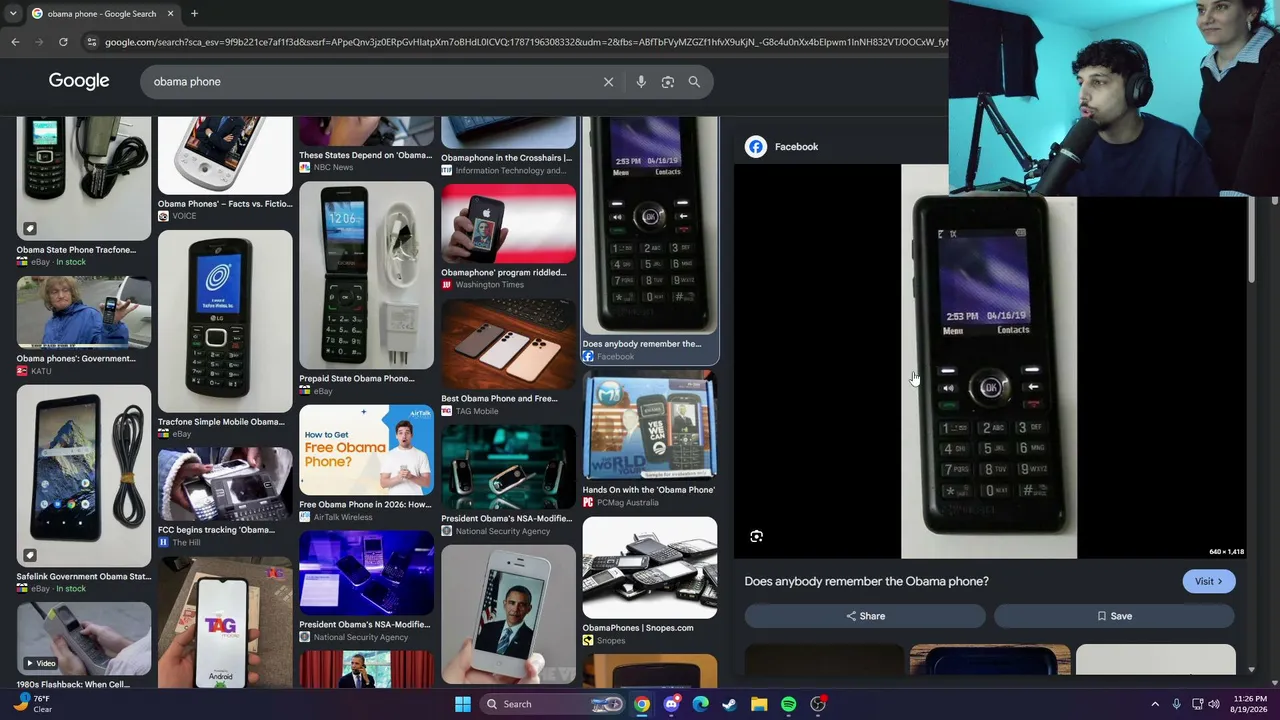Go back with the browser back arrow
This screenshot has width=1280, height=720.
[x=15, y=42]
